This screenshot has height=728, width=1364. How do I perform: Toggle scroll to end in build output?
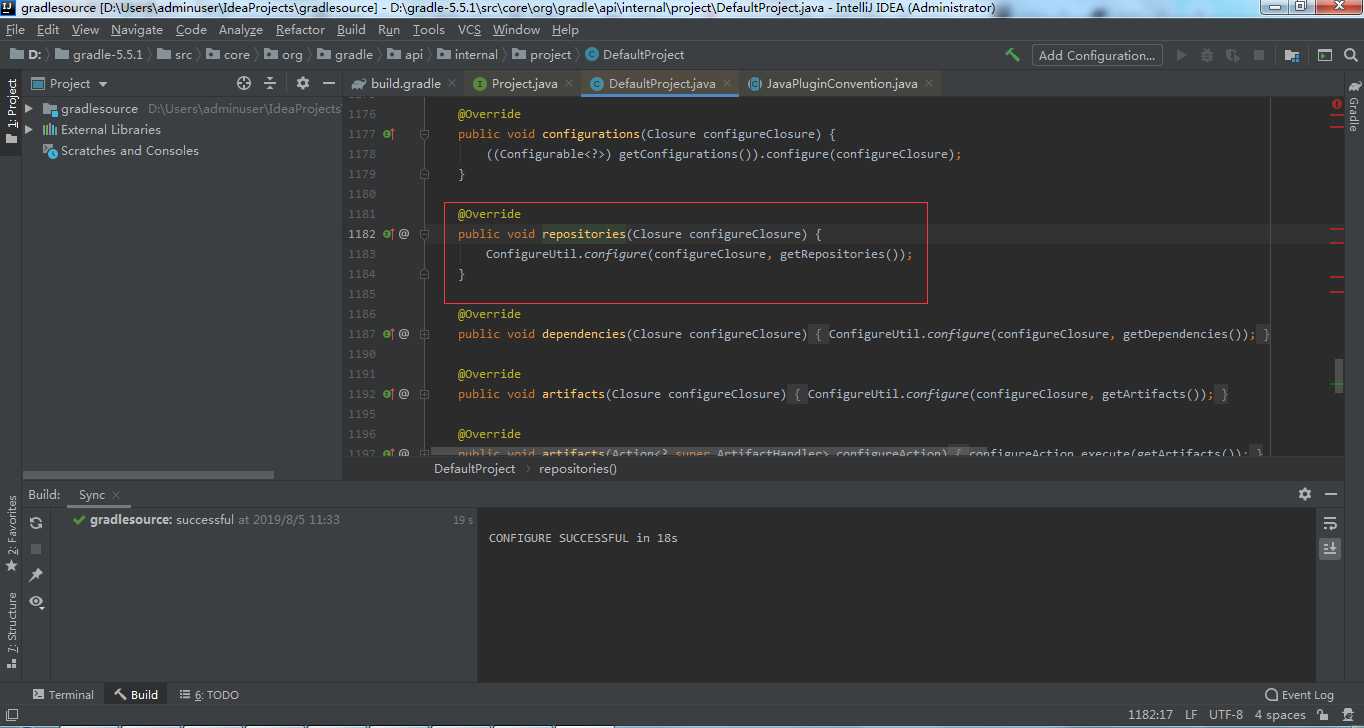[1330, 548]
